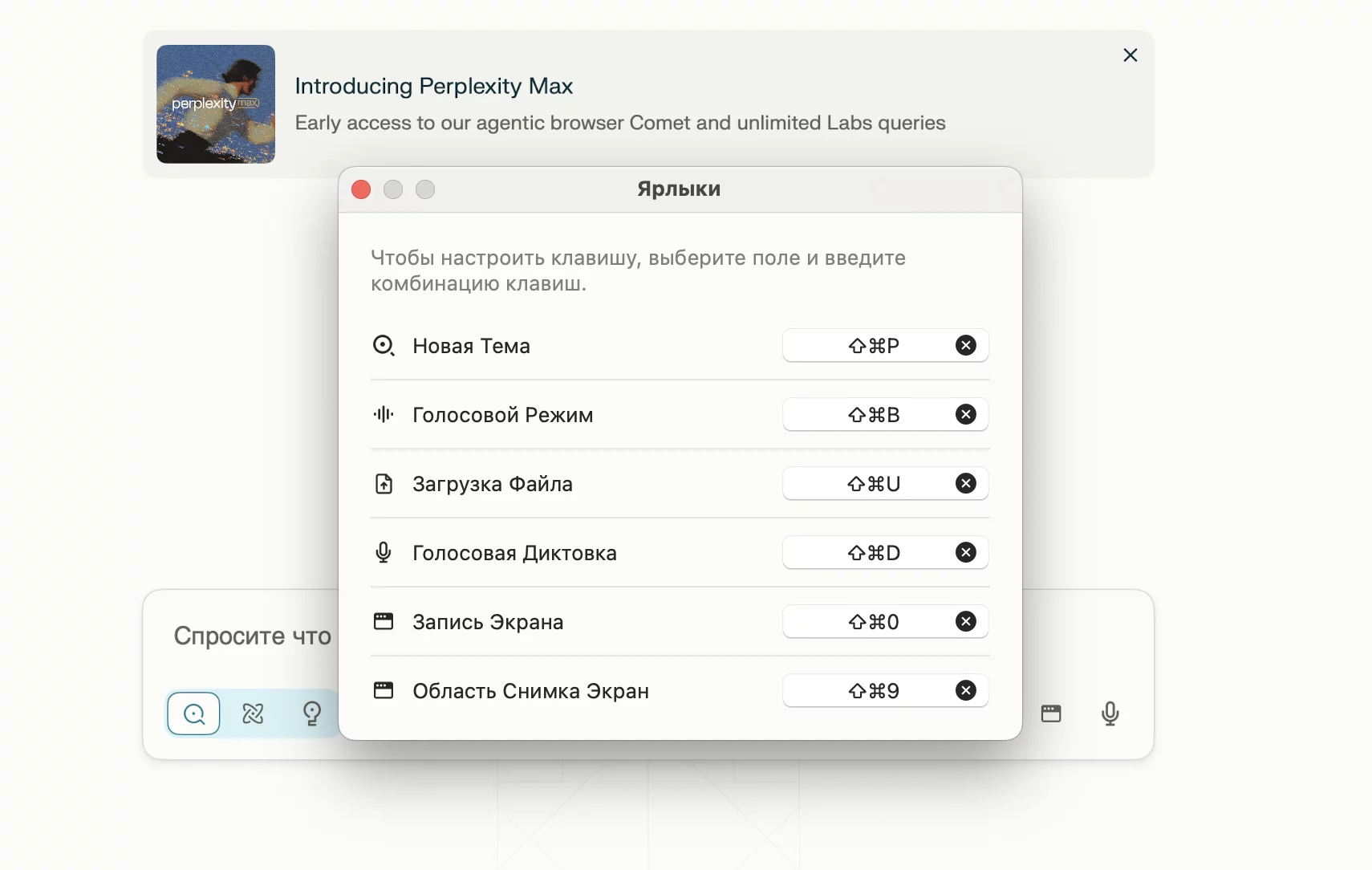
Task: Switch to the Research mode icon
Action: 253,713
